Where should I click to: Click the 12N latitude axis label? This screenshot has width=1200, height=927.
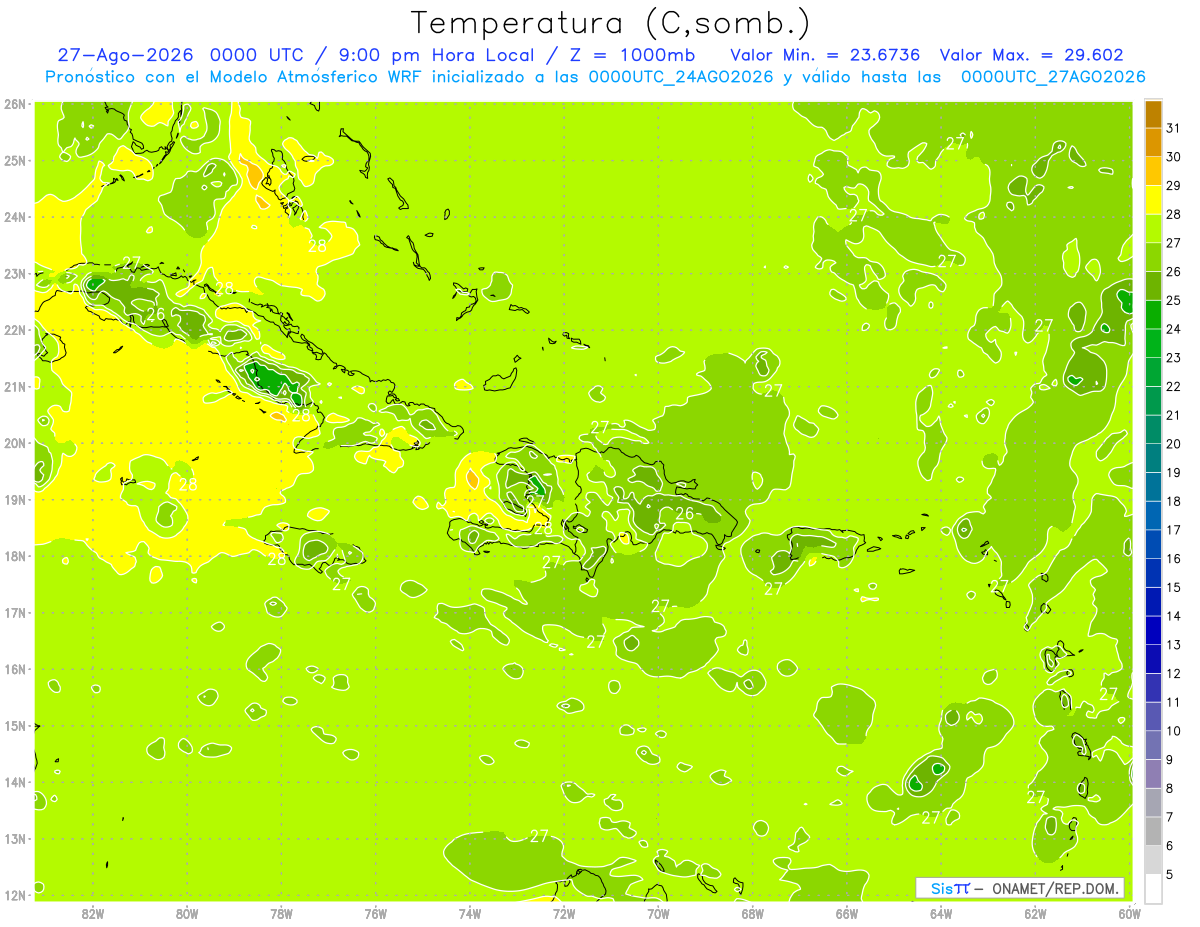(x=15, y=895)
